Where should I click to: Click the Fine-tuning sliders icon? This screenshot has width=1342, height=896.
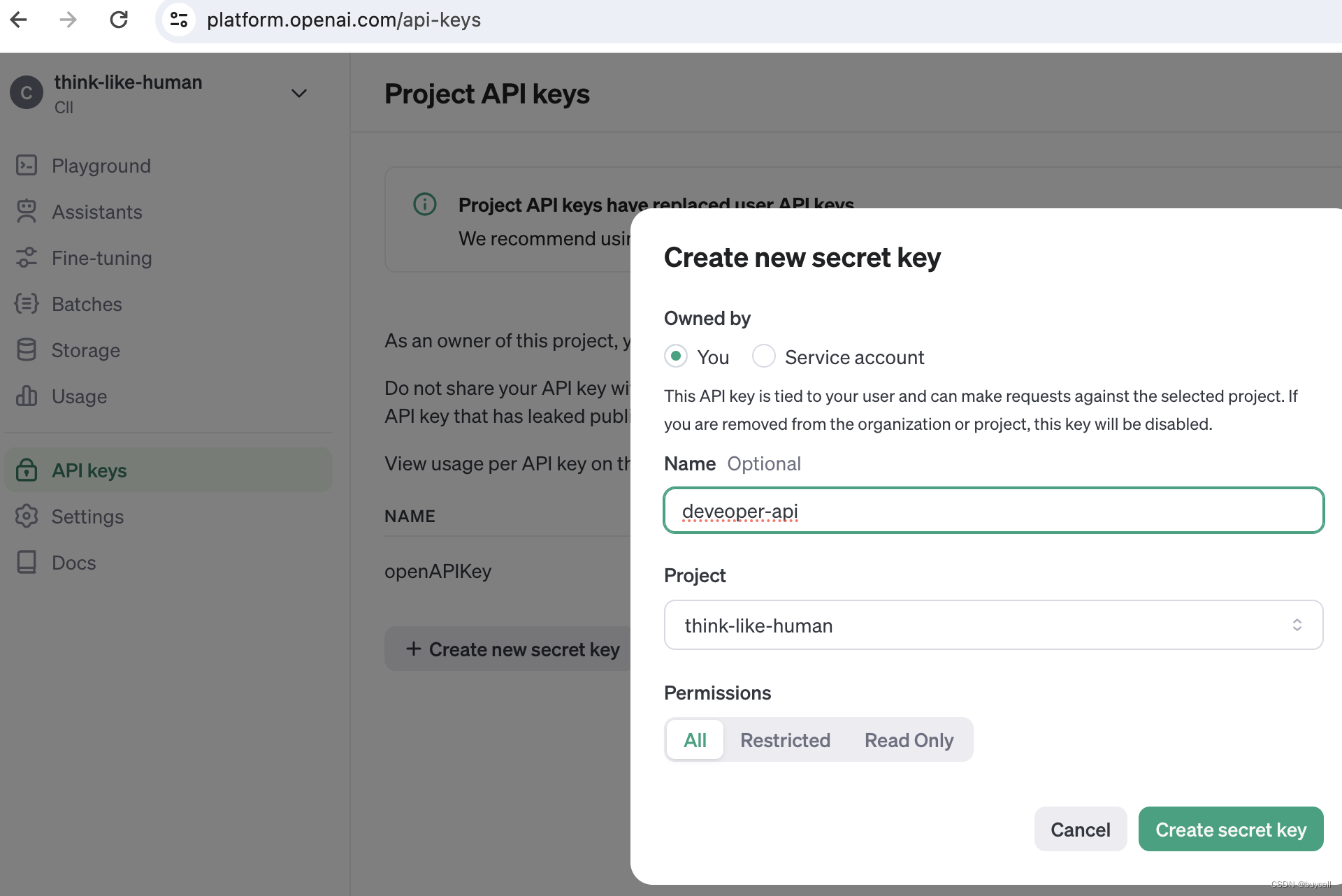[x=27, y=258]
